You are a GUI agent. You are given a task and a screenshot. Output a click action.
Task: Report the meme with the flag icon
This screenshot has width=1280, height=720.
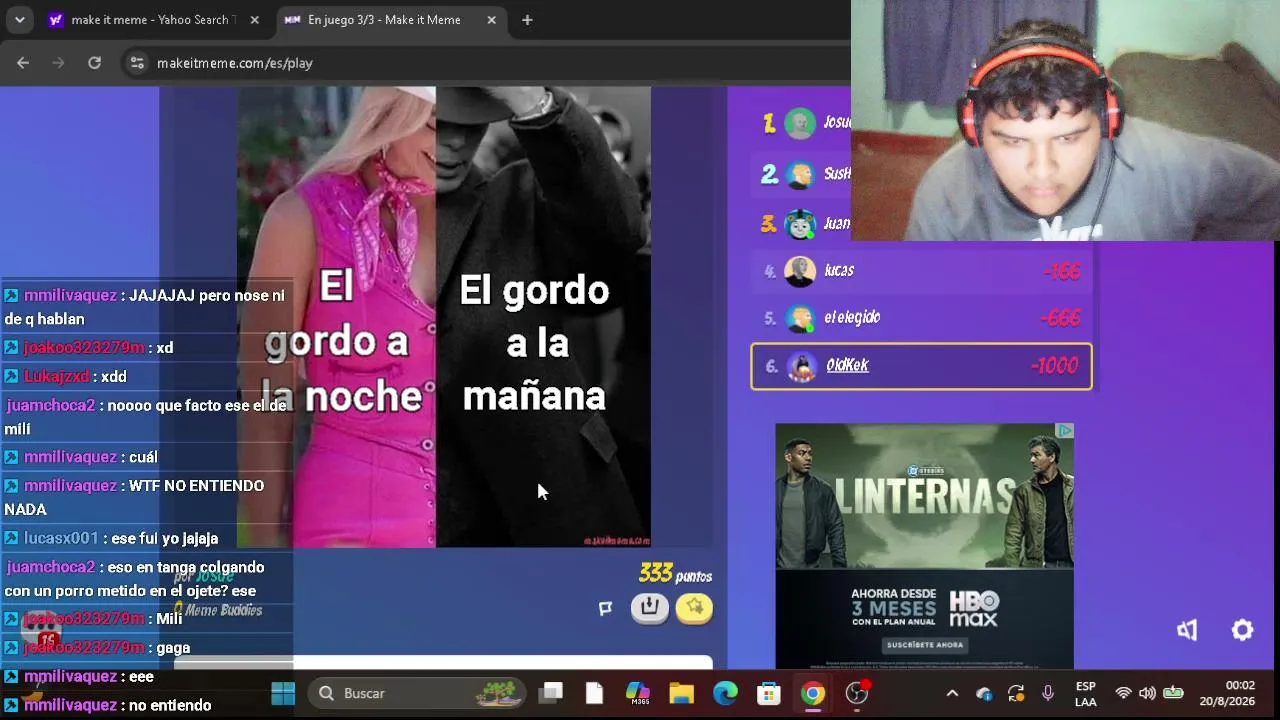point(605,608)
